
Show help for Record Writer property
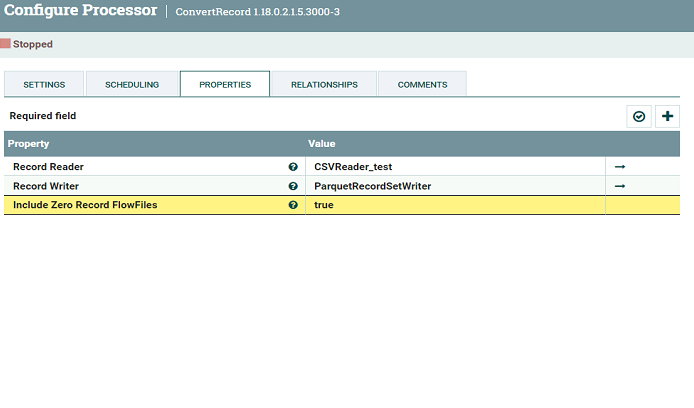click(293, 186)
